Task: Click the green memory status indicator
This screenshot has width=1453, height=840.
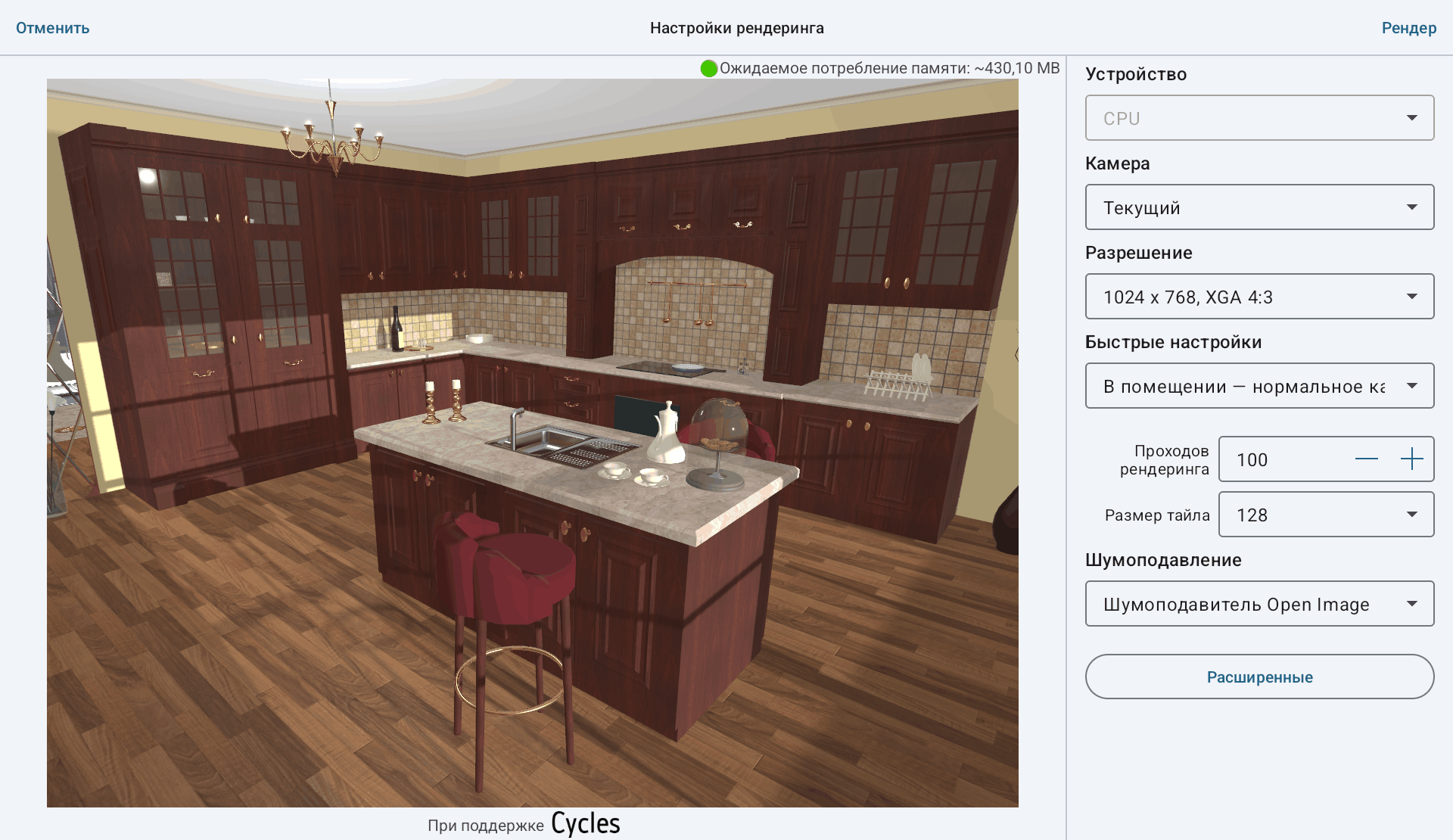Action: pos(709,69)
